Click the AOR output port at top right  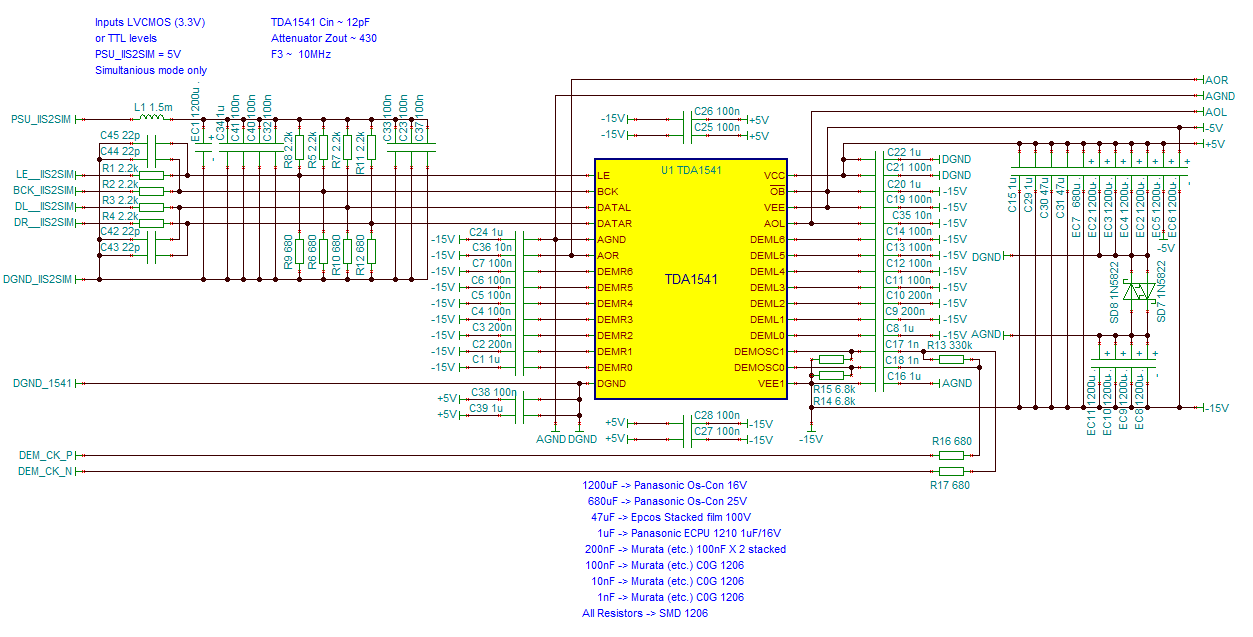[x=1216, y=79]
